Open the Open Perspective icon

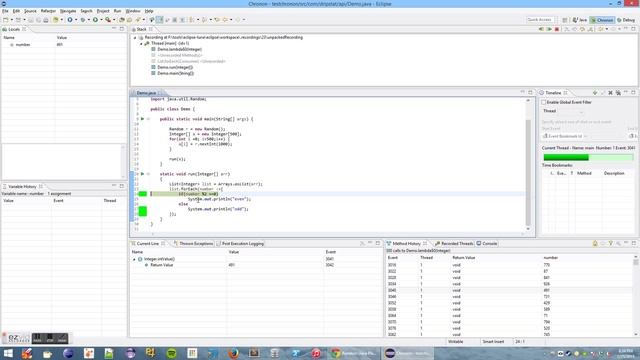click(x=564, y=20)
